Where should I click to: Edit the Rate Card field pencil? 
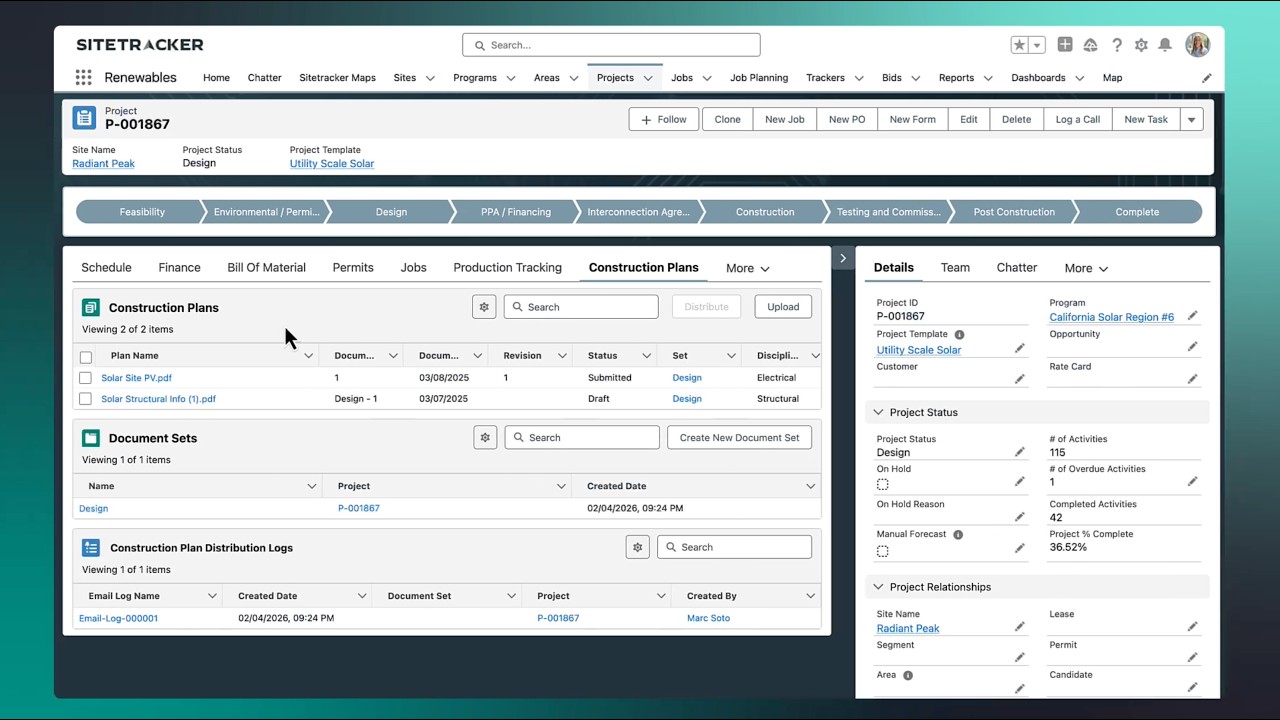coord(1192,379)
